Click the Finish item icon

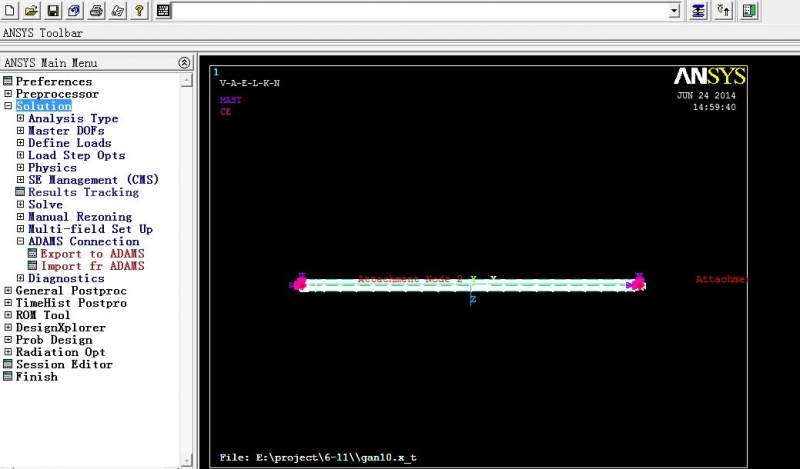click(x=8, y=376)
